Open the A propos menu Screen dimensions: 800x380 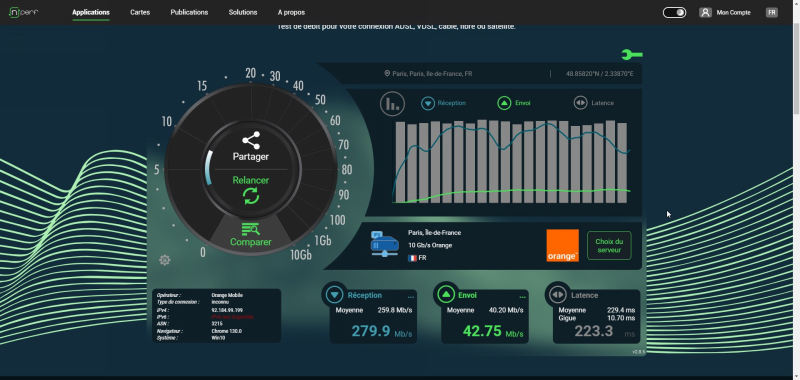(291, 12)
